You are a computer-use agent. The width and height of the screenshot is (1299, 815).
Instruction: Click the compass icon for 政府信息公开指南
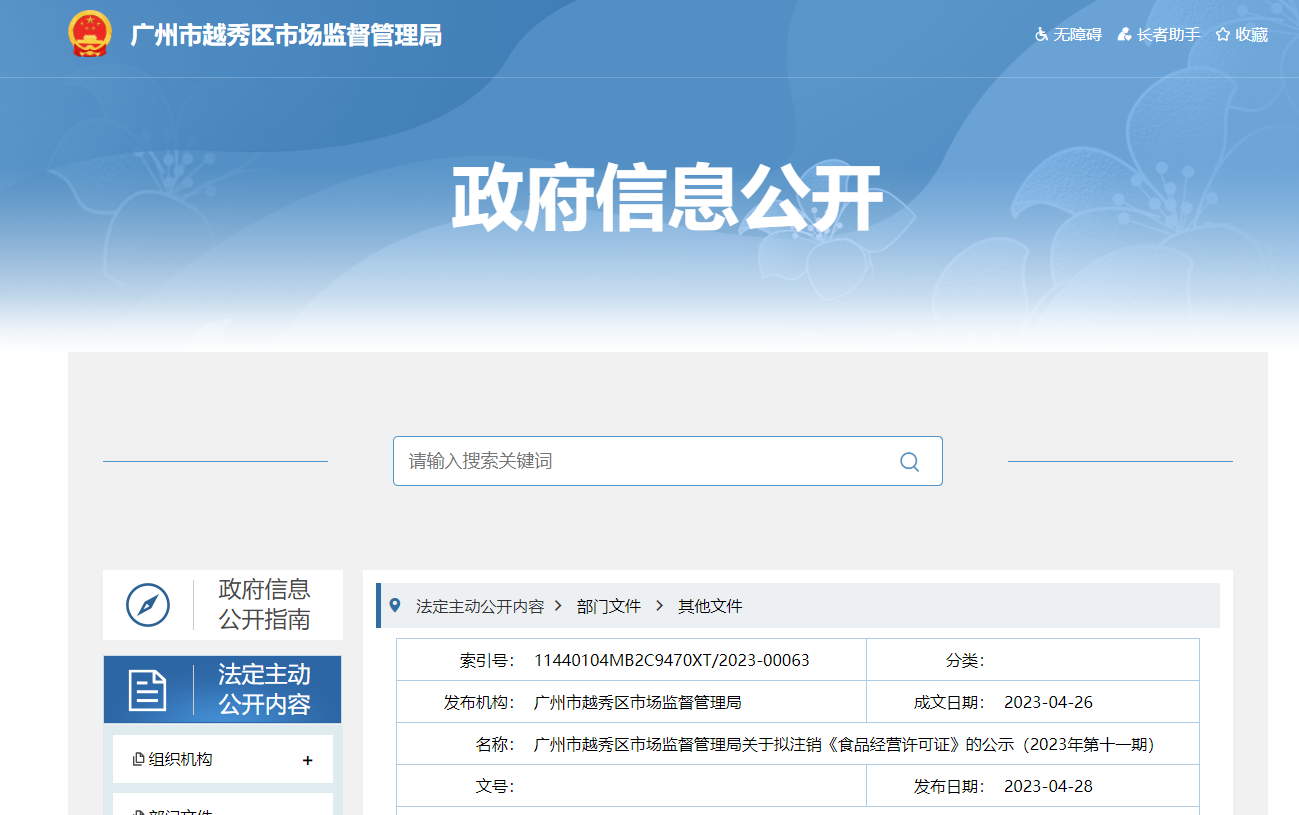[148, 605]
